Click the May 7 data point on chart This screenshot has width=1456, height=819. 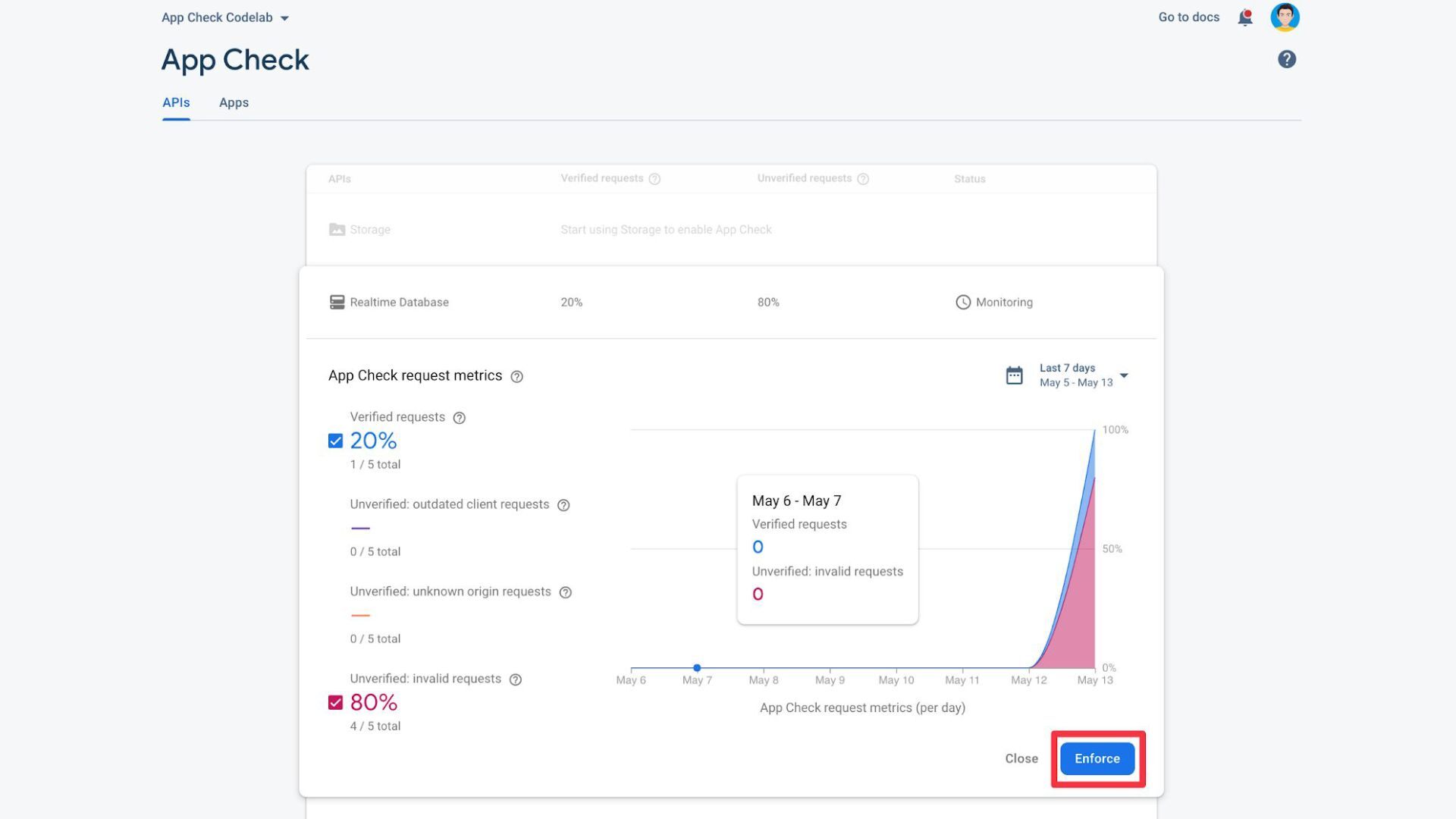point(697,668)
